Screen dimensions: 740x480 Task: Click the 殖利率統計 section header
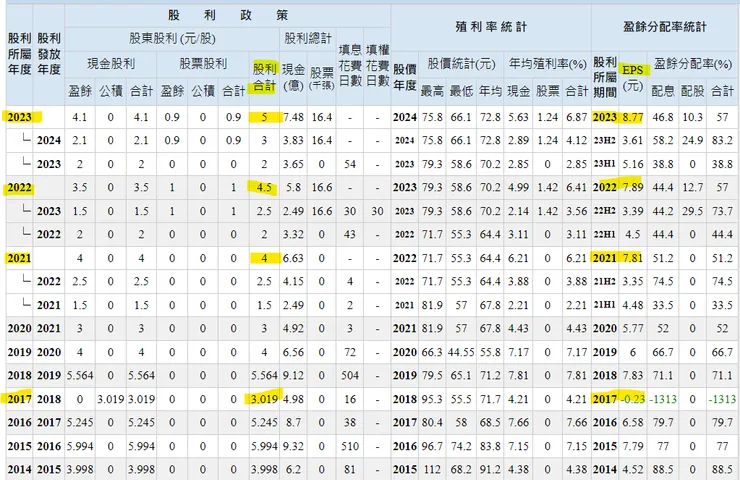click(x=491, y=27)
